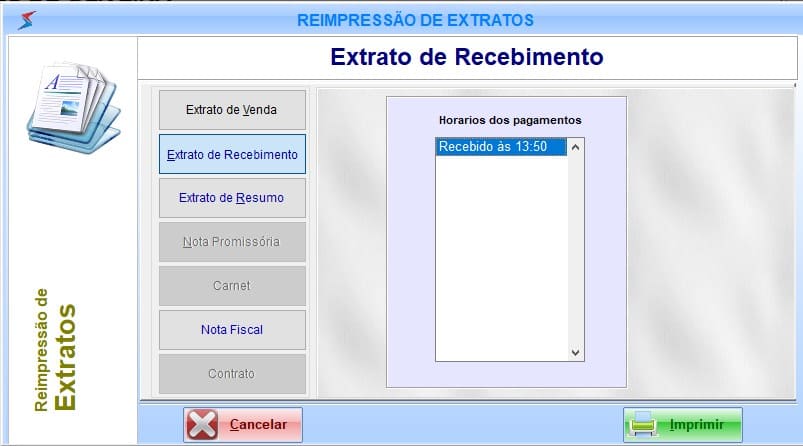Click scroll up arrow in payment list
Image resolution: width=803 pixels, height=446 pixels.
point(575,147)
